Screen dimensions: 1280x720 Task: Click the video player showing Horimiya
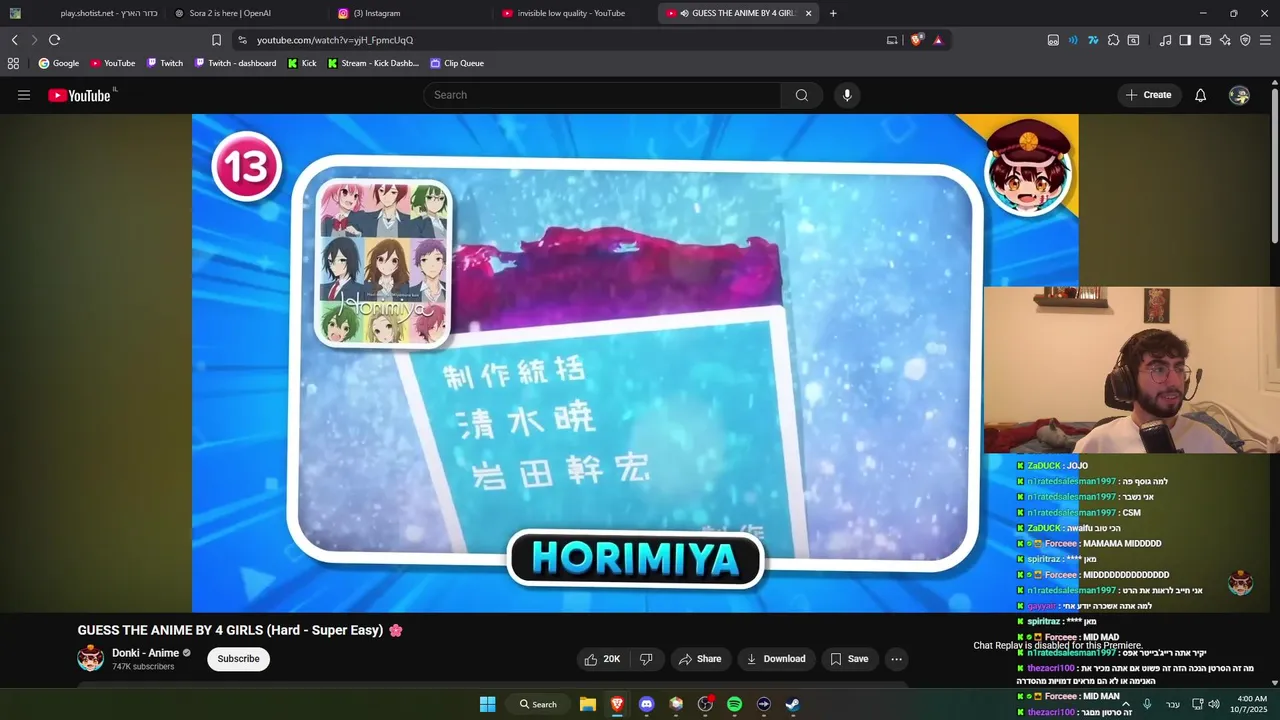click(635, 363)
